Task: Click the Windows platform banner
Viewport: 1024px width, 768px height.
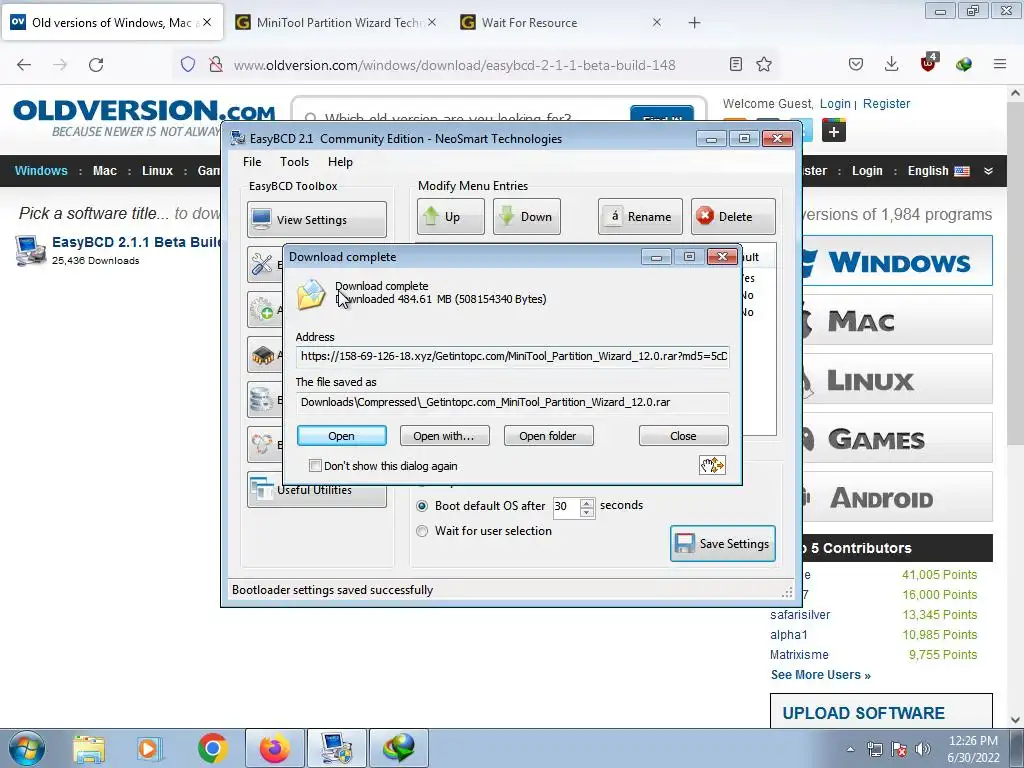Action: [895, 261]
